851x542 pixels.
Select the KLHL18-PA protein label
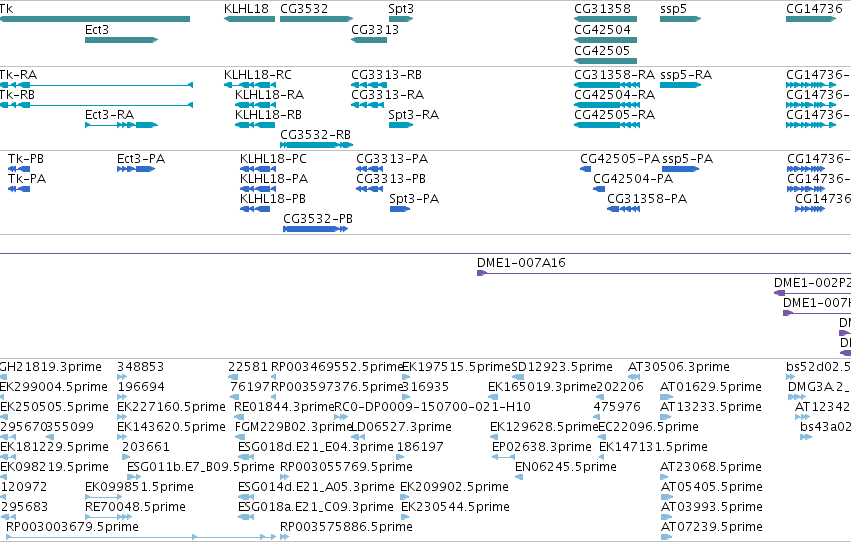[274, 179]
